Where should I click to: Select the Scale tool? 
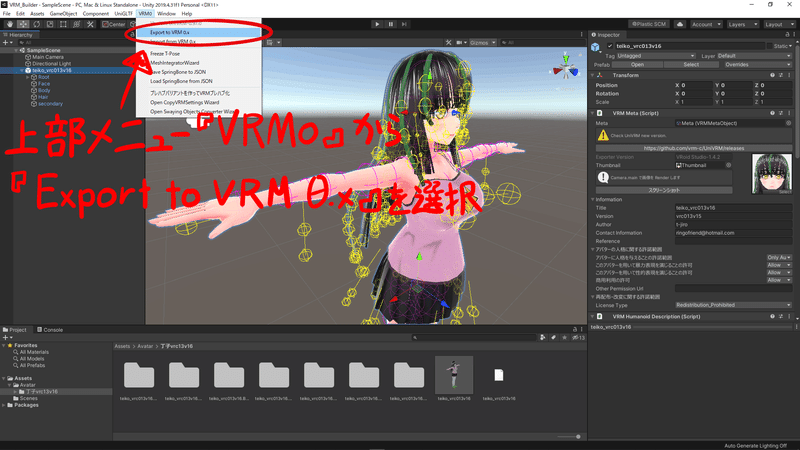(49, 24)
